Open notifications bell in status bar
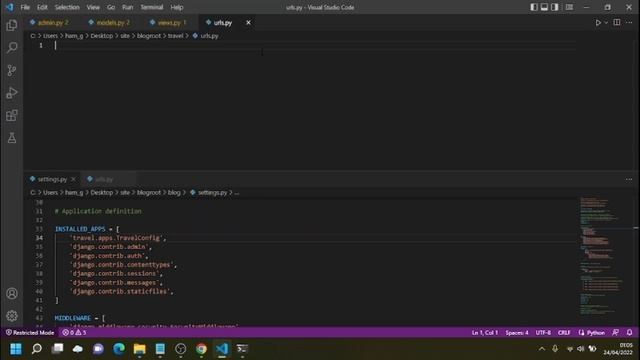640x360 pixels. click(629, 333)
